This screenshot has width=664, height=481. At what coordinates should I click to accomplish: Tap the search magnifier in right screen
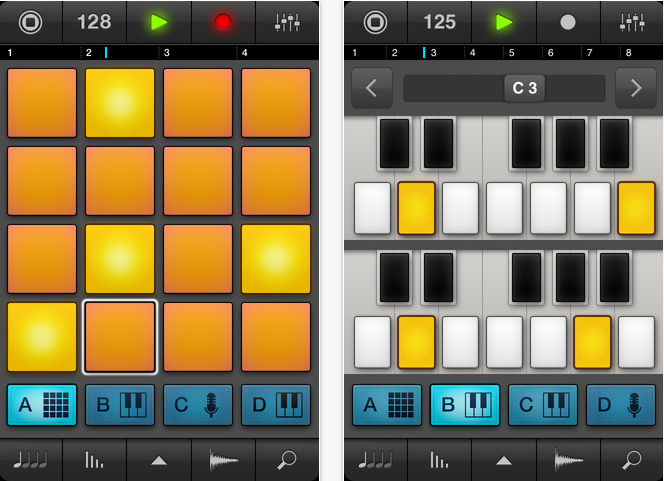632,460
